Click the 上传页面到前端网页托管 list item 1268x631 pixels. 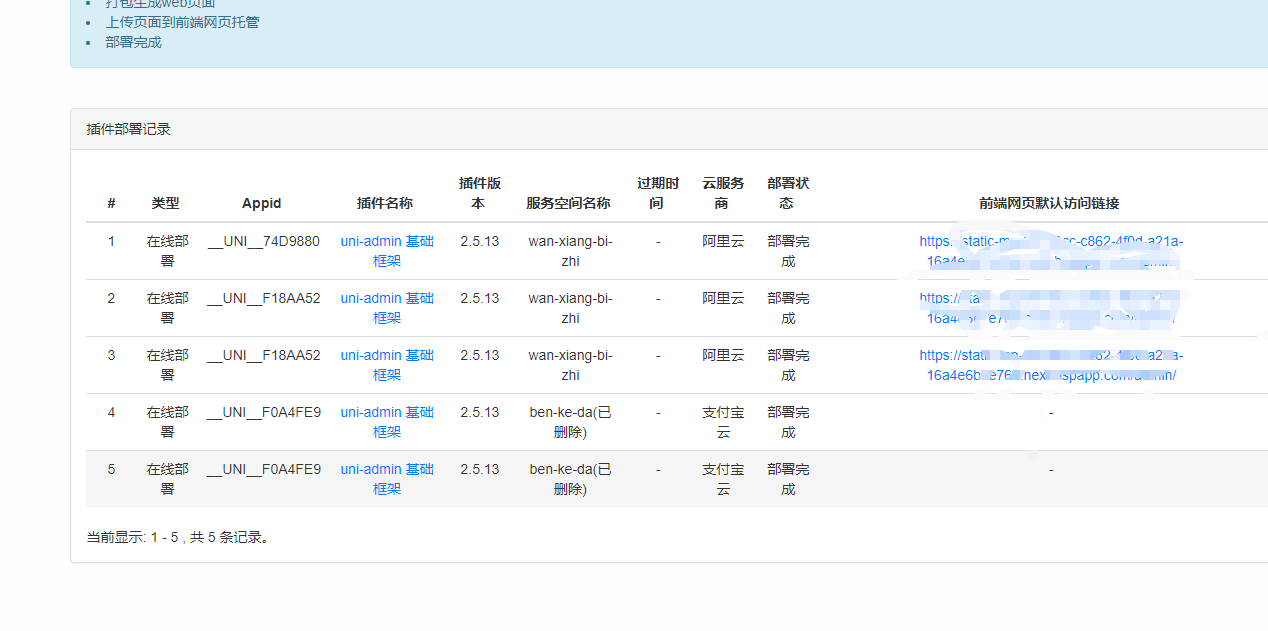tap(182, 22)
